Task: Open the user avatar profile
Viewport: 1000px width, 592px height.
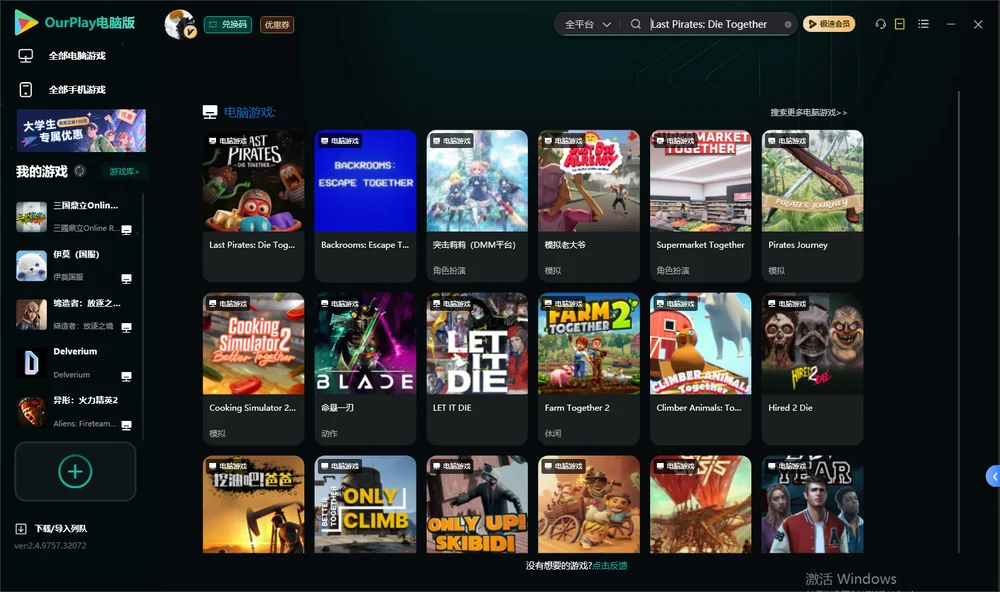Action: click(x=180, y=24)
